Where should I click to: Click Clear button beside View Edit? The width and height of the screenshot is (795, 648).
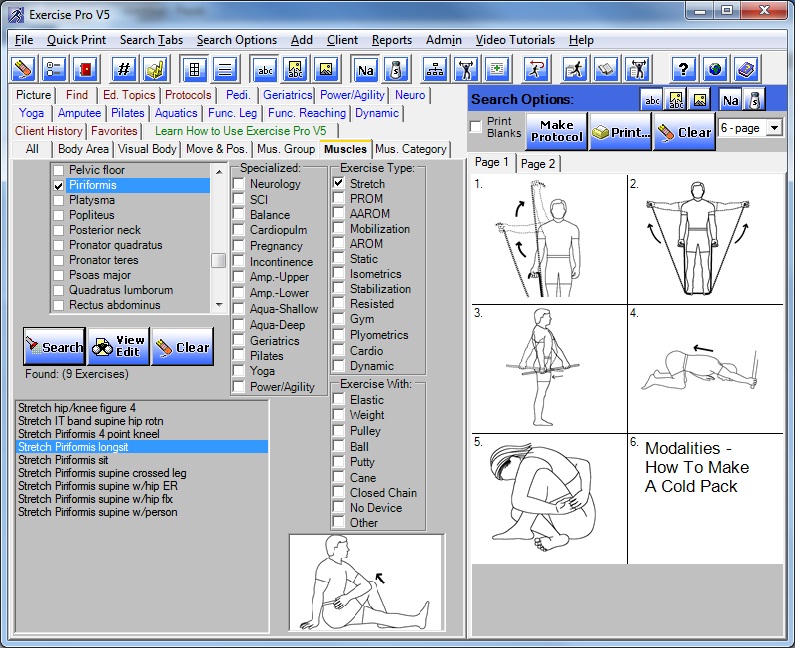(x=183, y=346)
